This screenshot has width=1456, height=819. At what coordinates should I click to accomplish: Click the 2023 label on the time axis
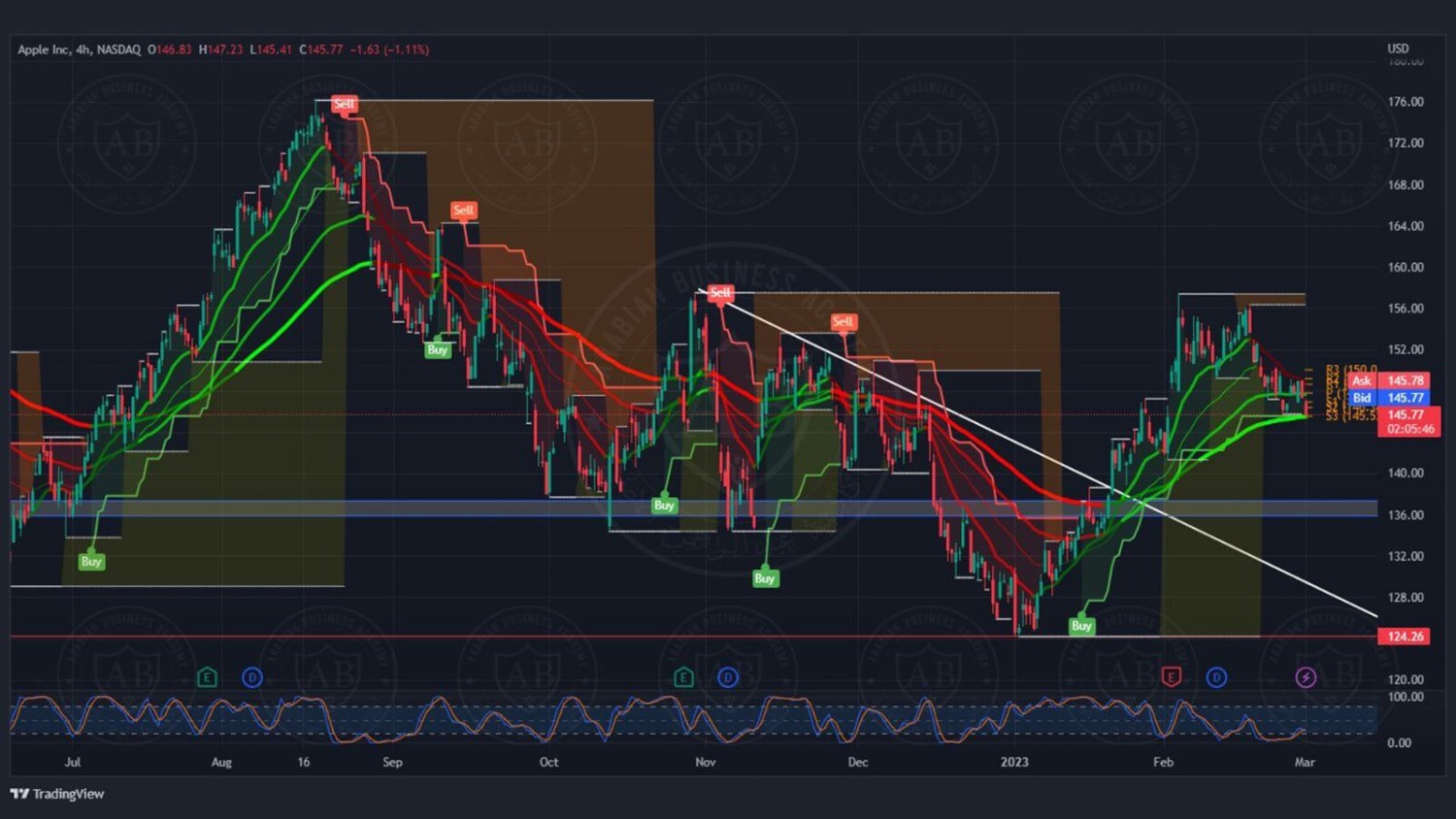[x=1014, y=762]
